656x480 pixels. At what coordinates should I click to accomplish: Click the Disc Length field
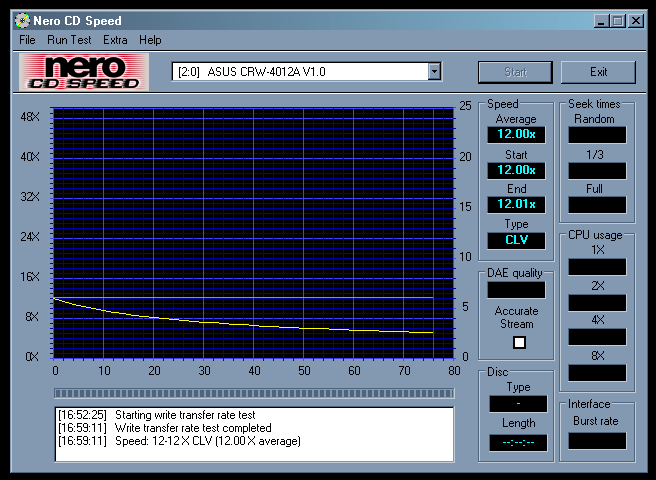coord(518,443)
